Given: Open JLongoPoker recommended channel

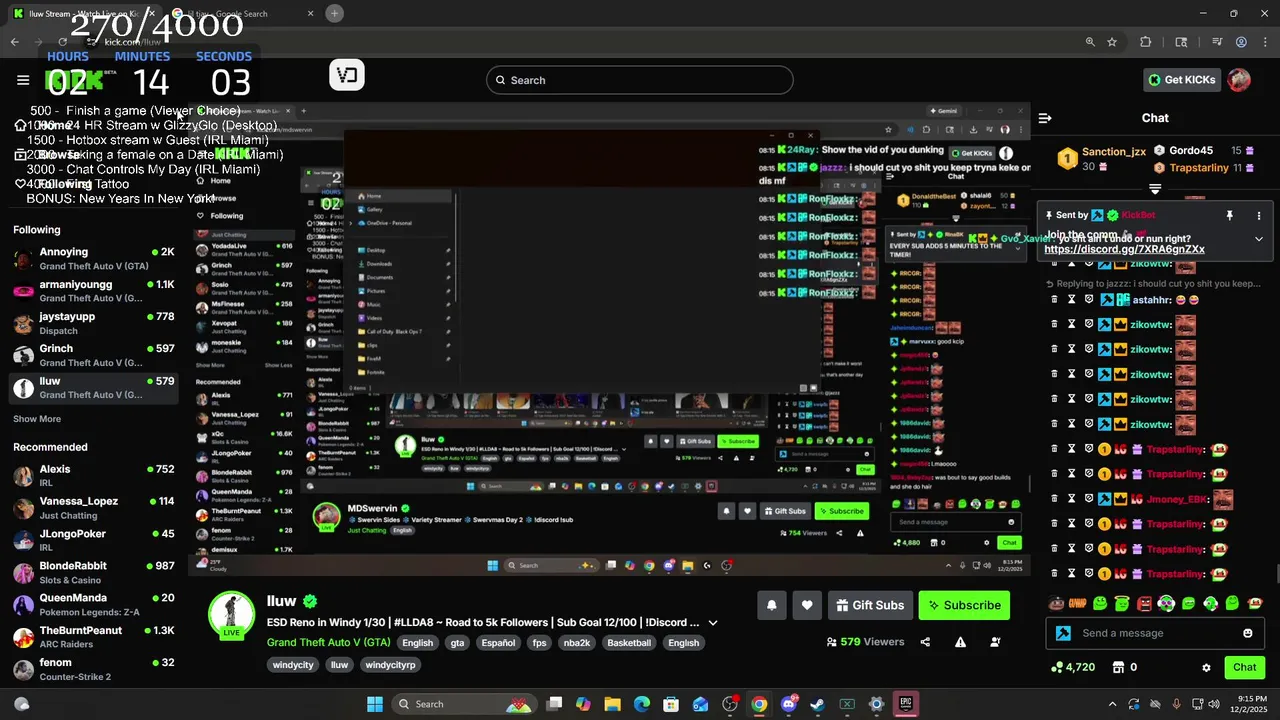Looking at the screenshot, I should click(94, 540).
